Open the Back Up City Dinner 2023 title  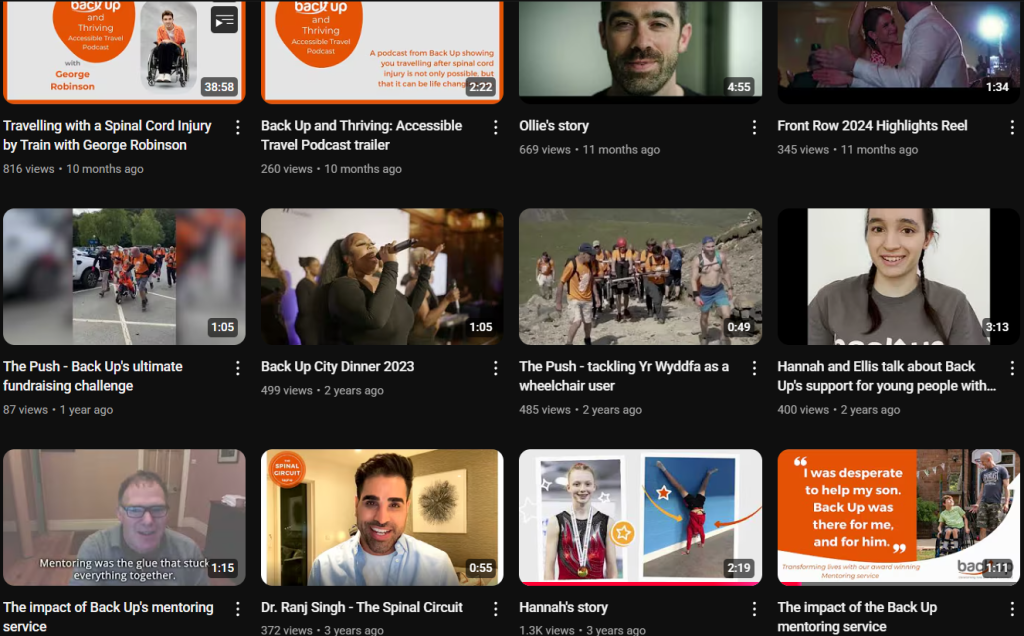[337, 367]
